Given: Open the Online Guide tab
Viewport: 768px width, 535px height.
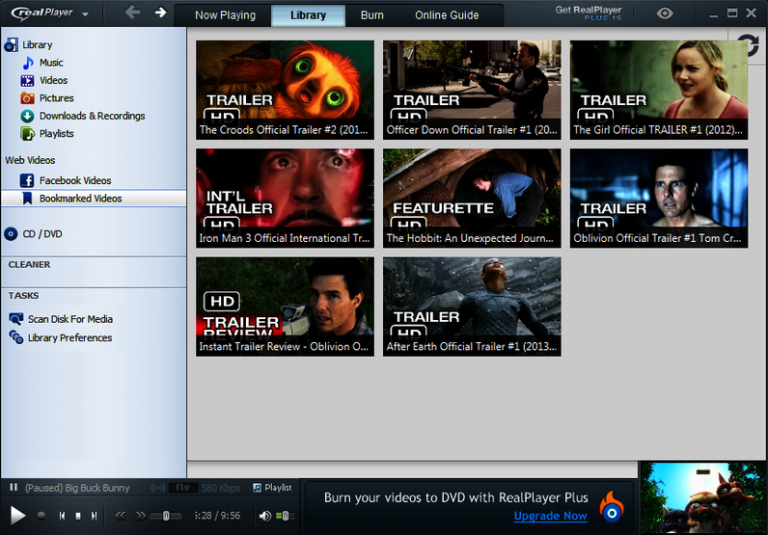Looking at the screenshot, I should 447,15.
